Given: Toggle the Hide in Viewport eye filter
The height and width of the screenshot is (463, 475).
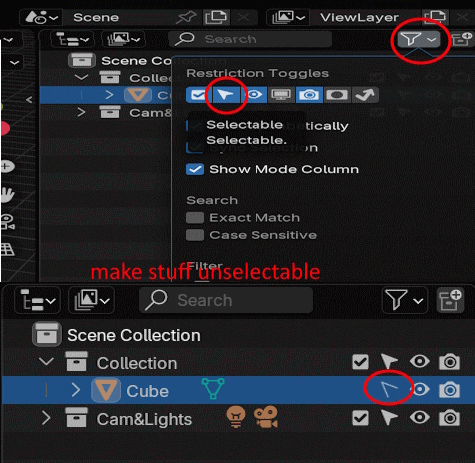Looking at the screenshot, I should (254, 95).
